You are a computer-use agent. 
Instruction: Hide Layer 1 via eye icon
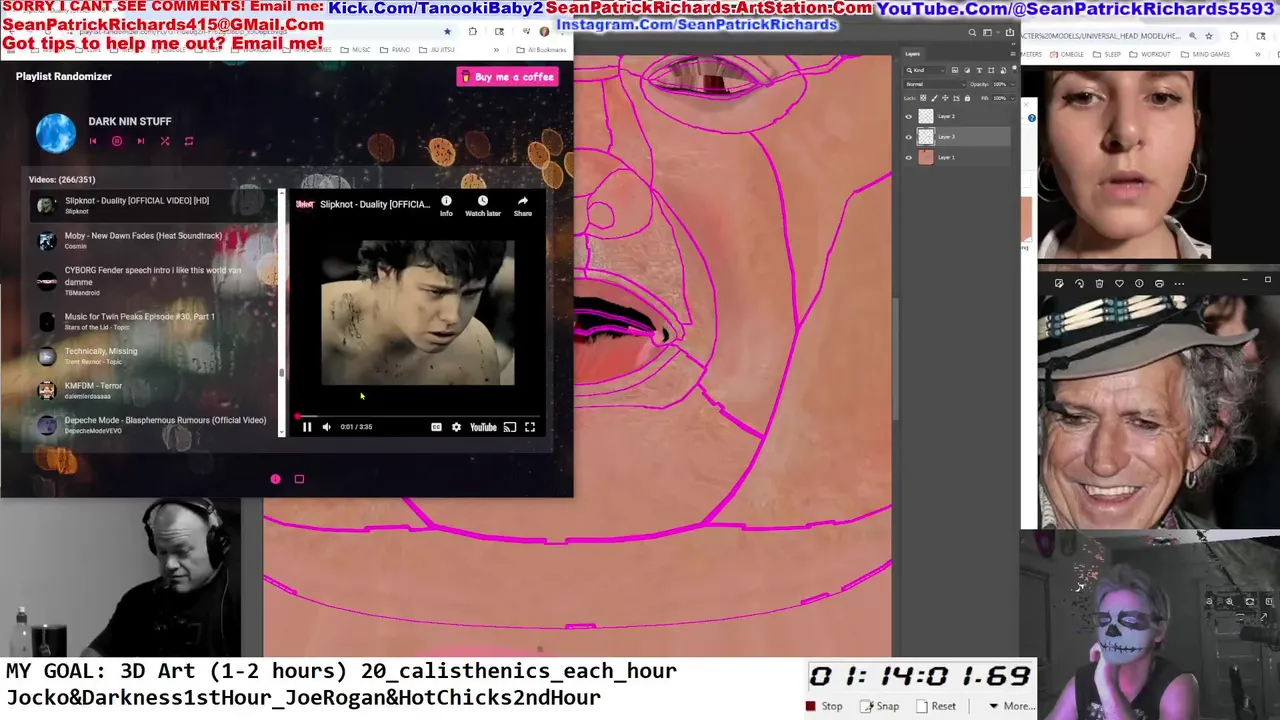pos(909,157)
